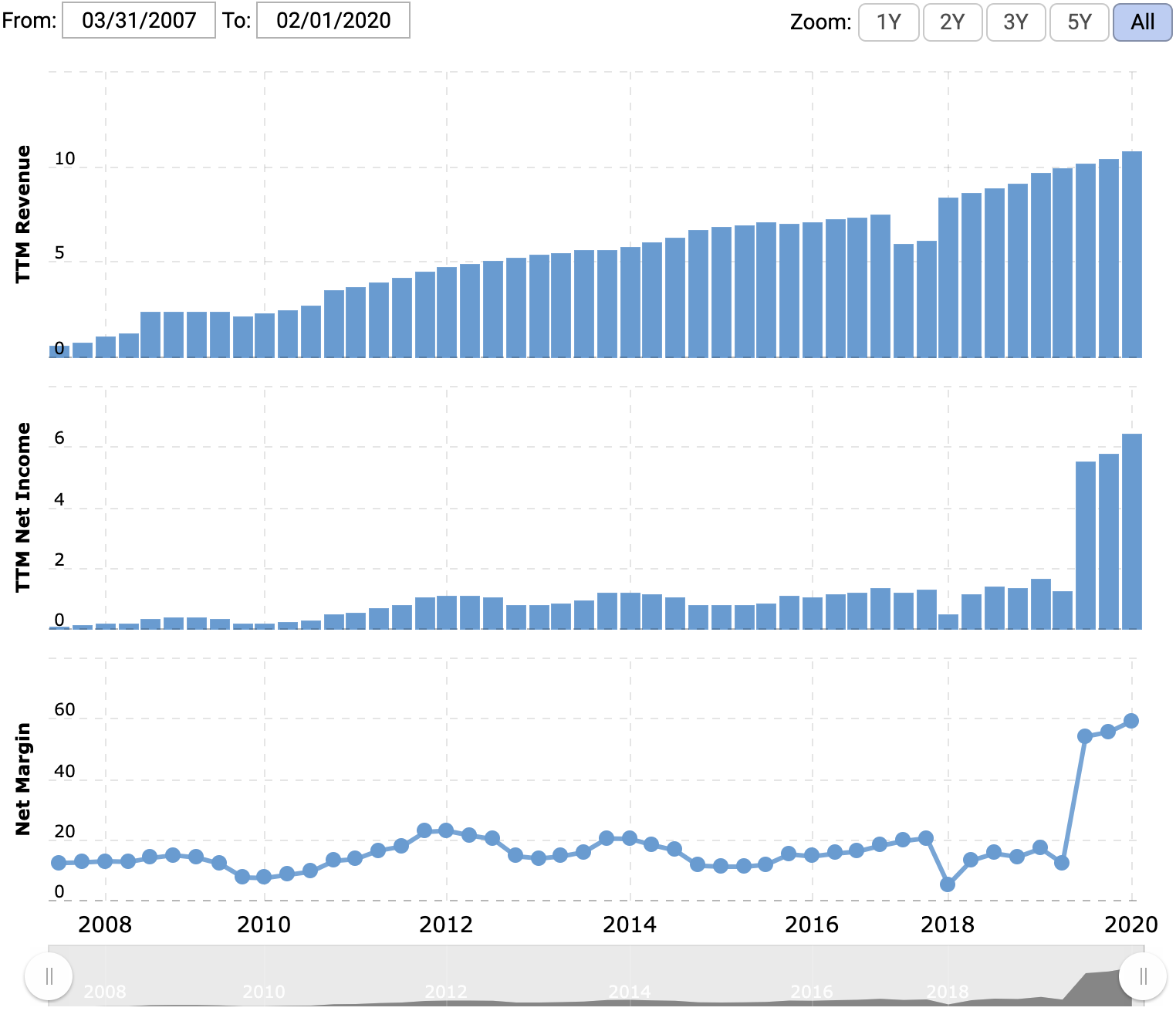Click the 2008 x-axis label
The width and height of the screenshot is (1176, 1011).
105,925
